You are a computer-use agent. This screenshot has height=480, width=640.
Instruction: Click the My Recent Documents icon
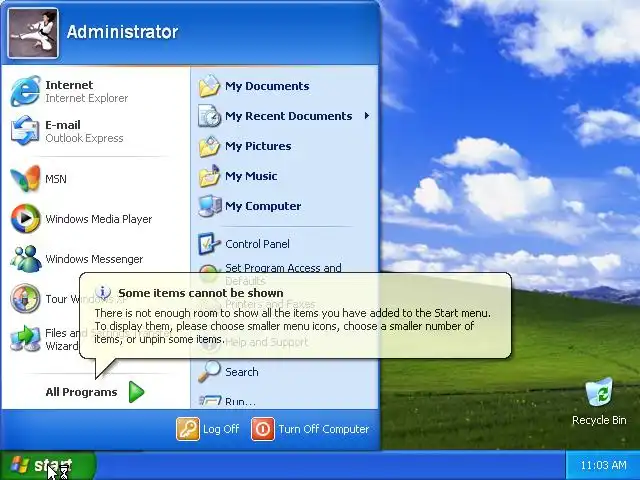click(x=209, y=116)
